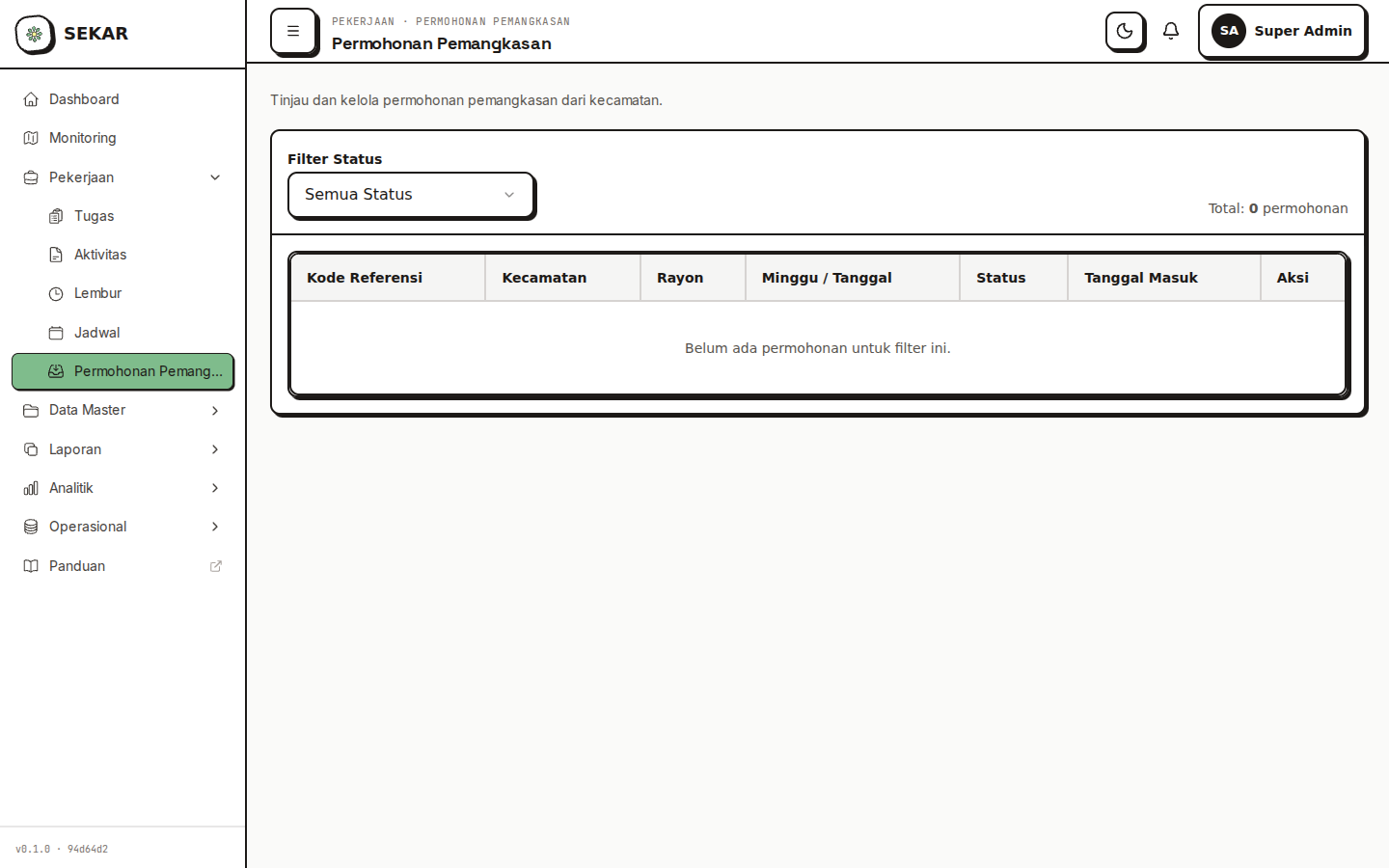1389x868 pixels.
Task: Click the Operasional database icon
Action: point(31,527)
